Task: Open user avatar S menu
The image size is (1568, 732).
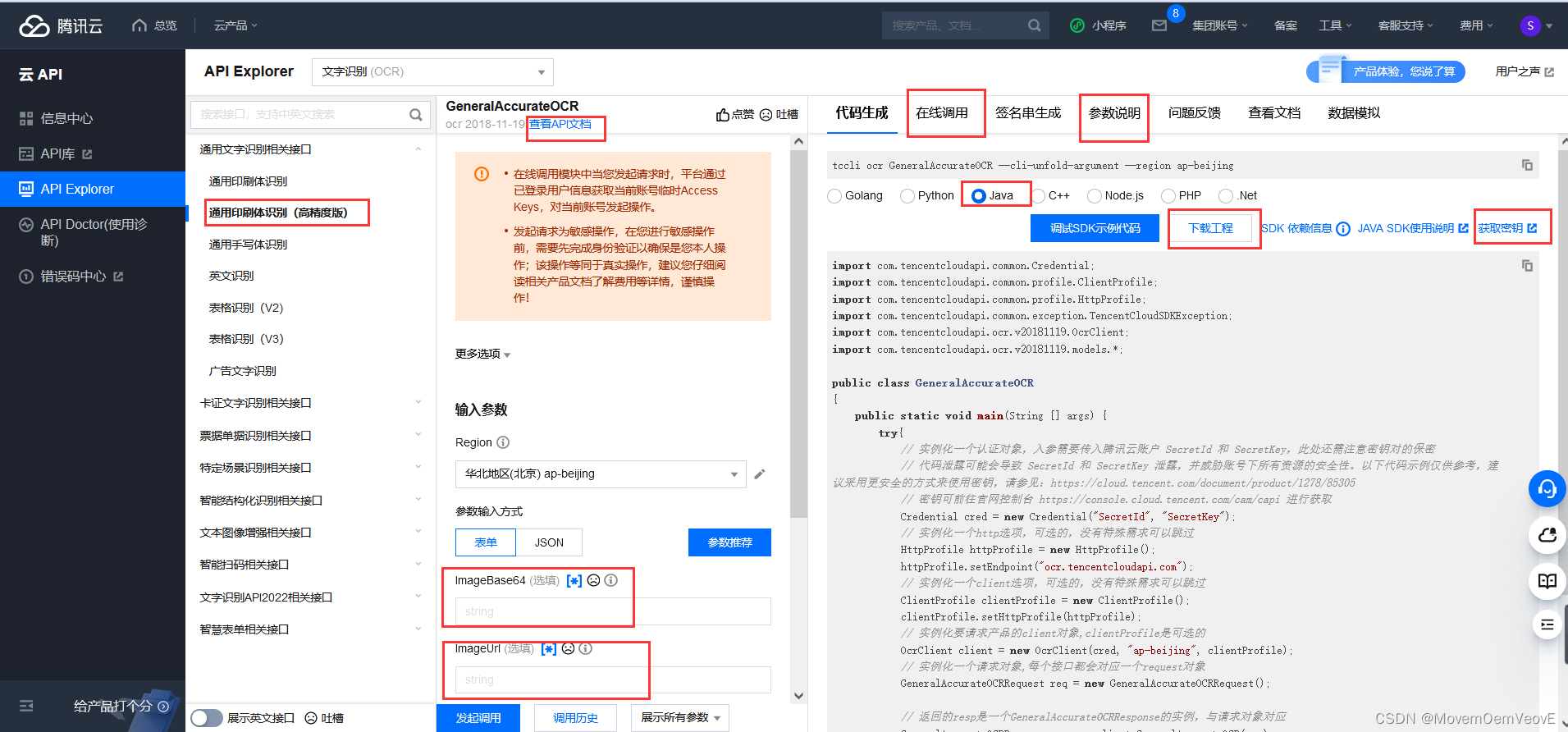Action: tap(1530, 25)
